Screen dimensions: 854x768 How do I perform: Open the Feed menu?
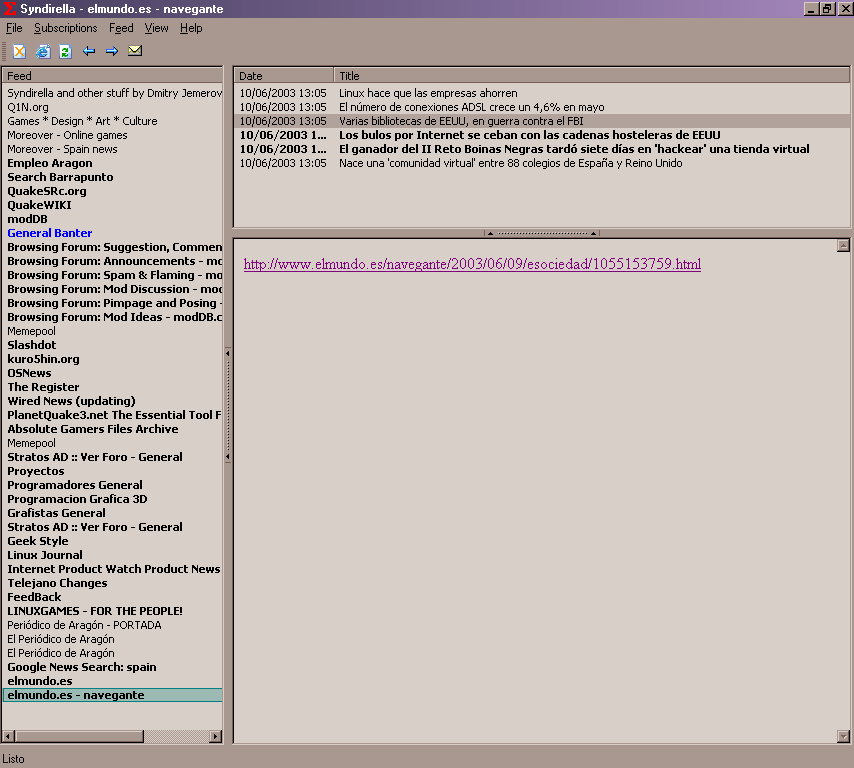121,28
